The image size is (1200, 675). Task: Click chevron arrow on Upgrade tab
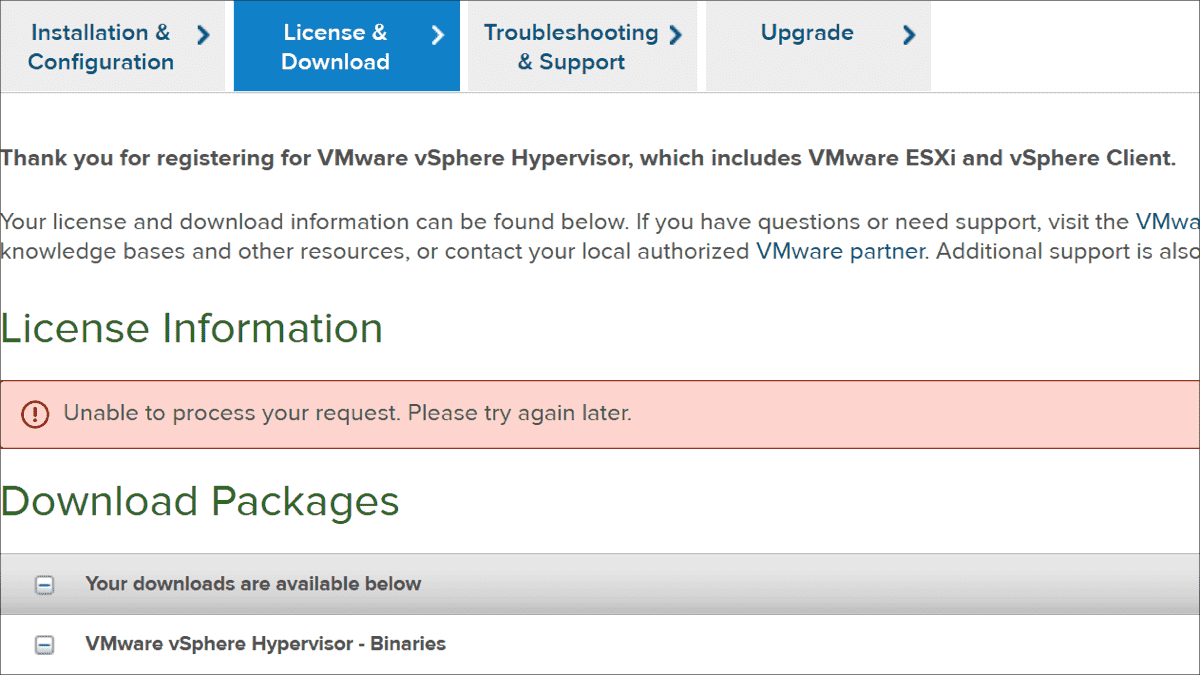pos(910,33)
